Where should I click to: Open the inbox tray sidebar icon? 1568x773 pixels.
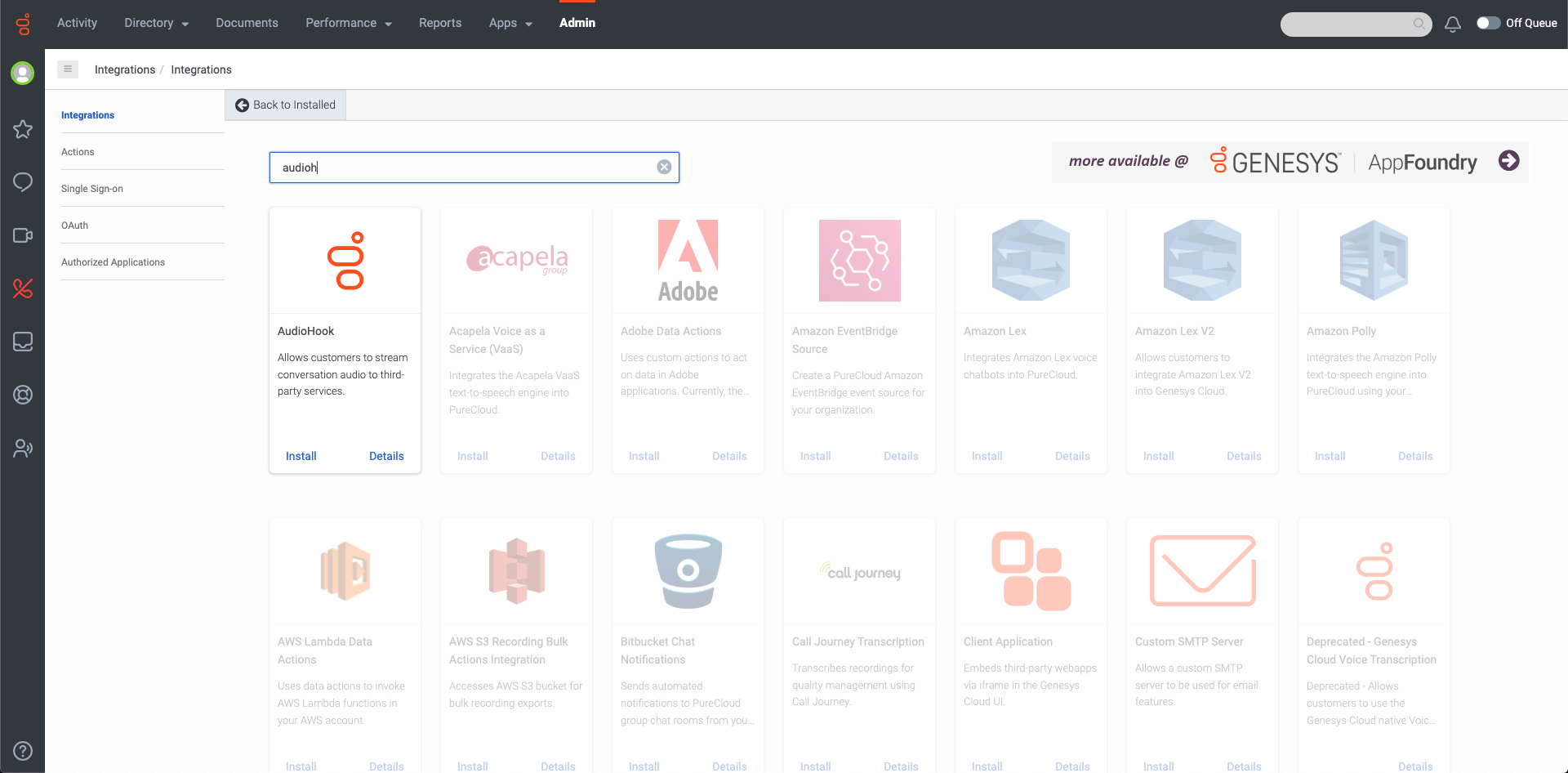pos(23,342)
